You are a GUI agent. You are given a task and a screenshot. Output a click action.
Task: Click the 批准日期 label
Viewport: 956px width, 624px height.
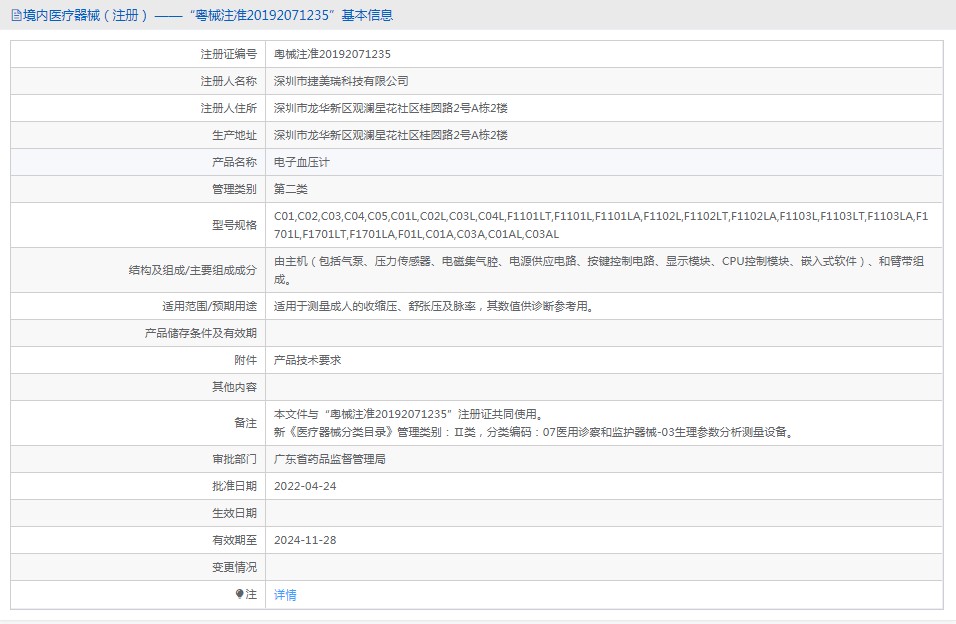pyautogui.click(x=234, y=486)
